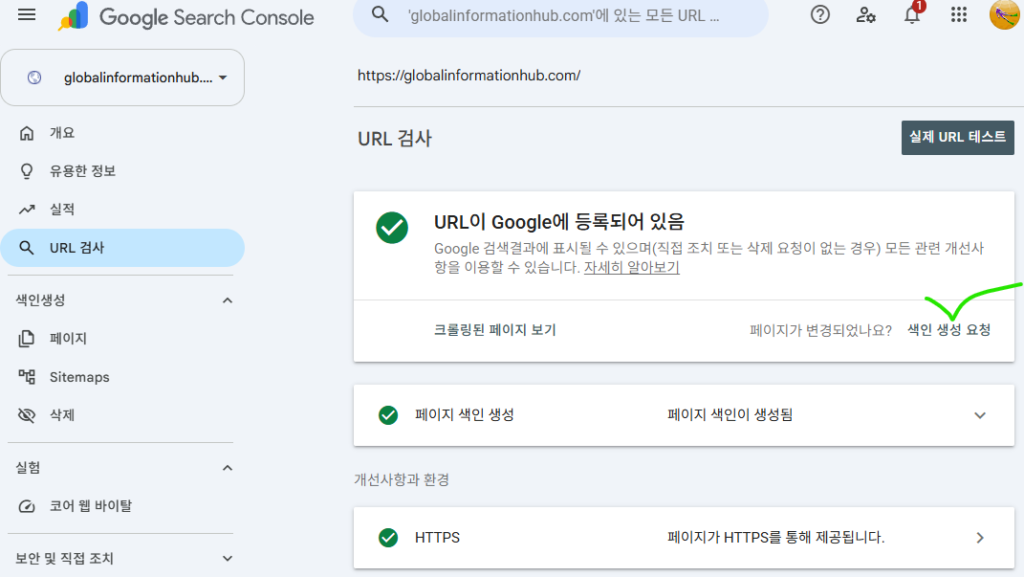Click the lightbulb icon beside 유용한 정보
This screenshot has height=577, width=1024.
(x=26, y=171)
